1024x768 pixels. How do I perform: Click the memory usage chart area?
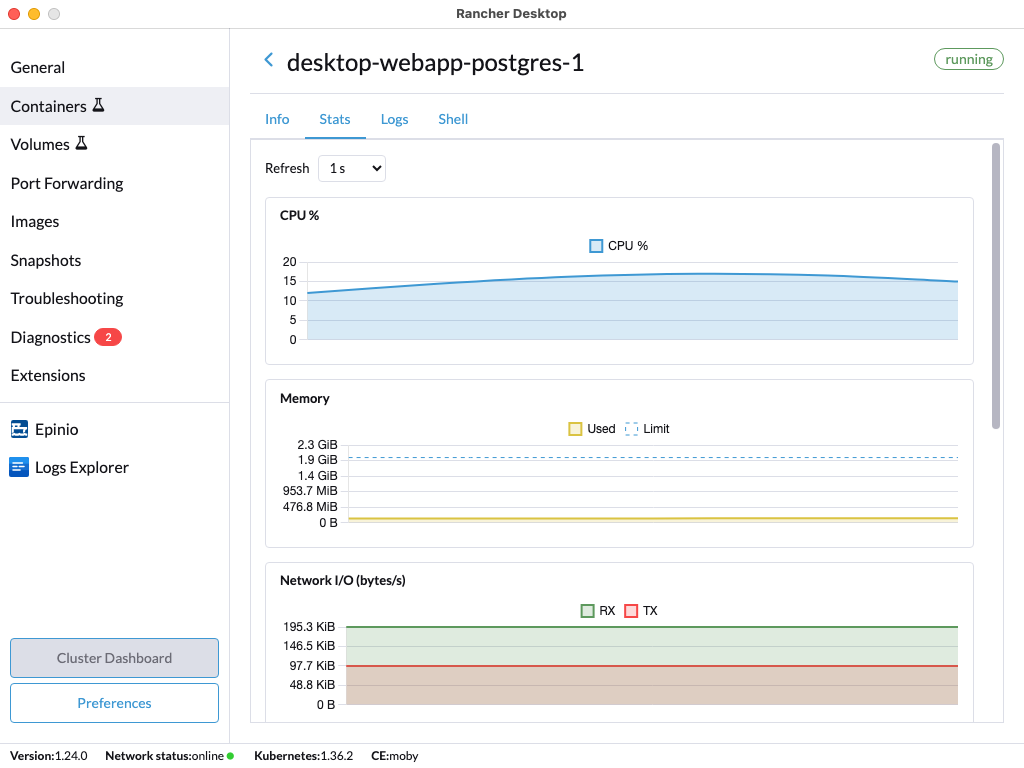pyautogui.click(x=653, y=483)
